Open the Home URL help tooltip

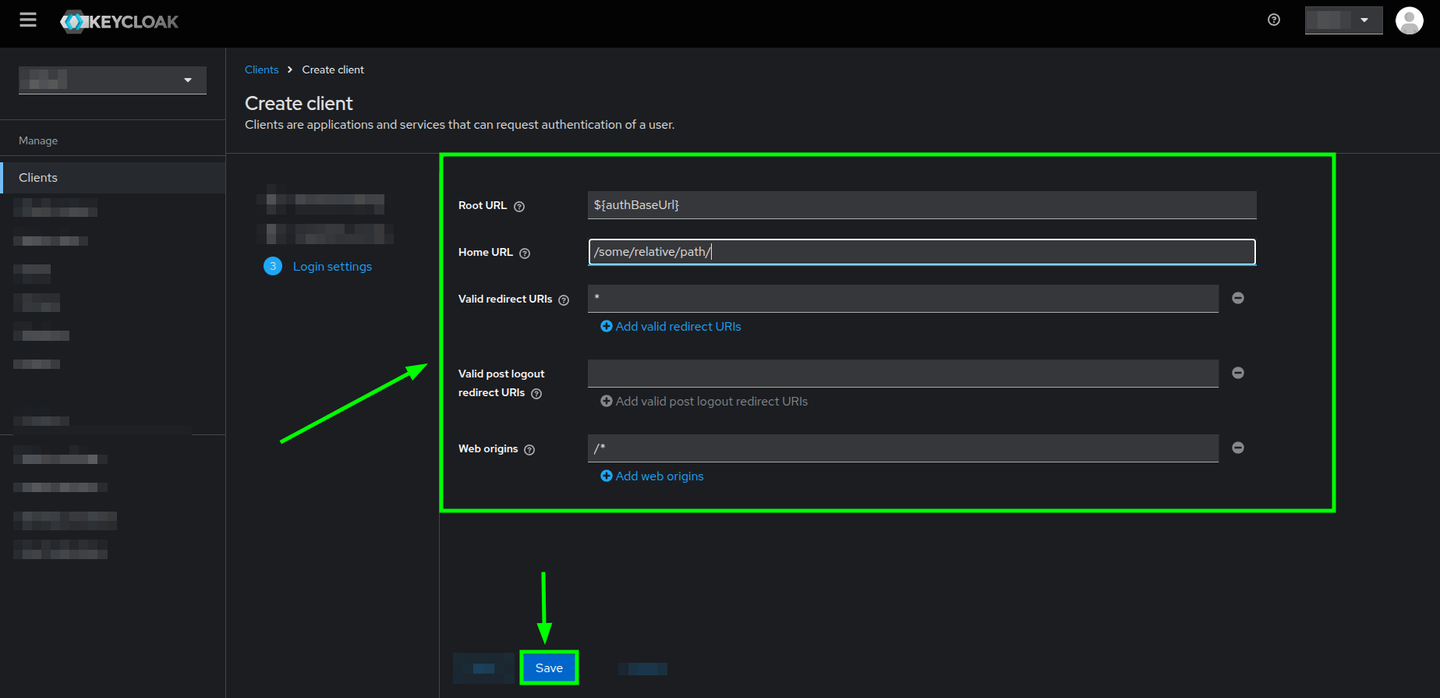[525, 252]
